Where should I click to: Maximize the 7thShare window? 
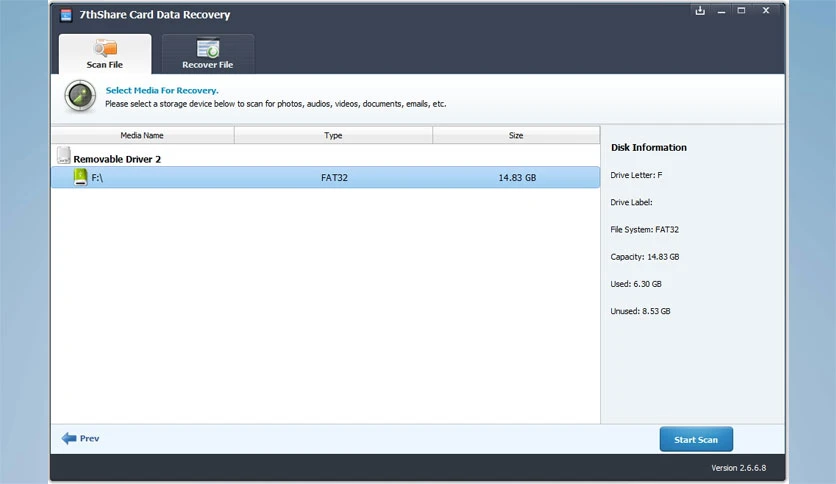741,10
